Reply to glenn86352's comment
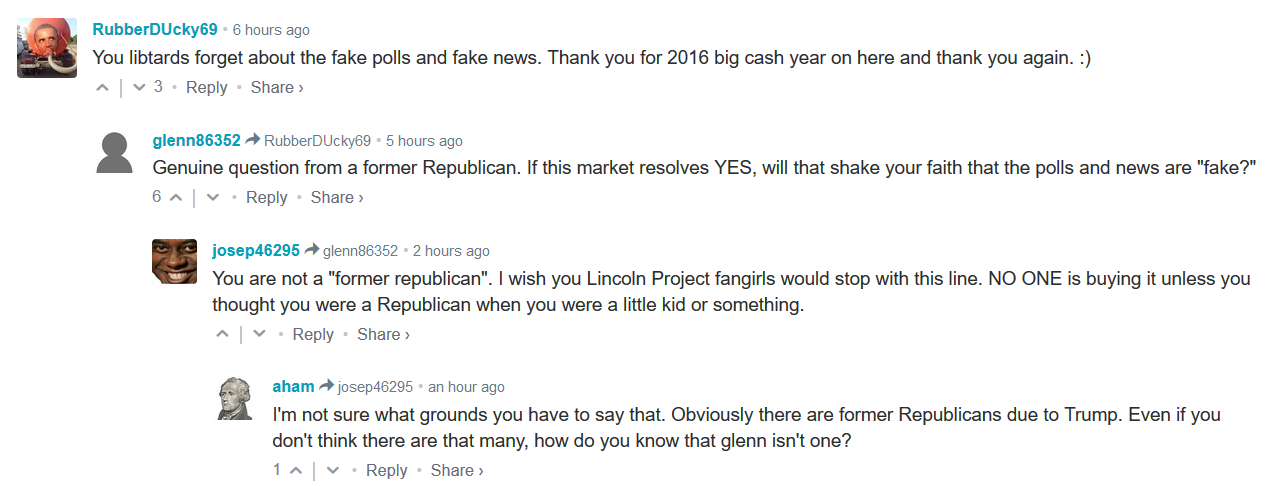Image resolution: width=1279 pixels, height=486 pixels. (x=267, y=198)
